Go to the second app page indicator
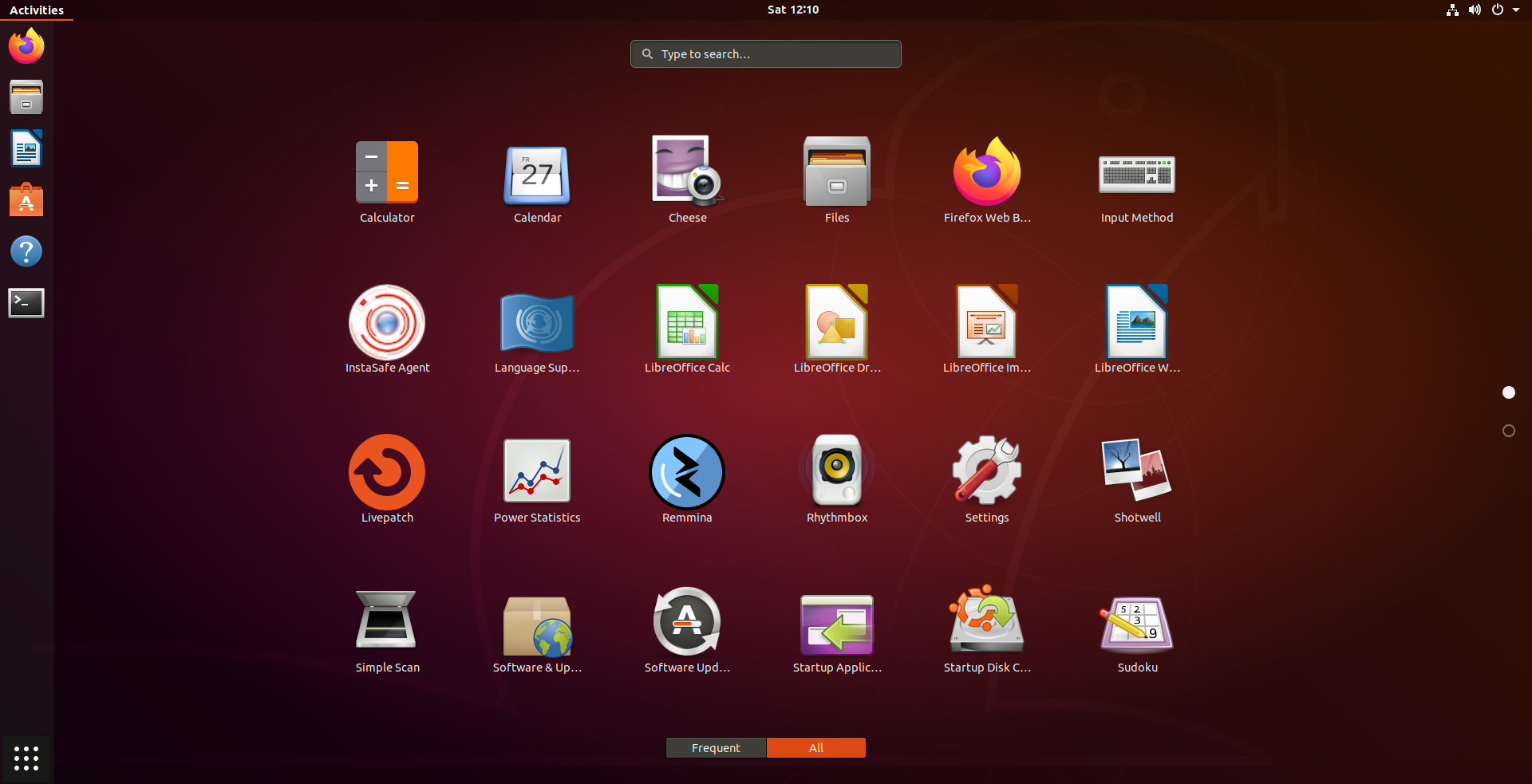Viewport: 1532px width, 784px height. pos(1509,431)
